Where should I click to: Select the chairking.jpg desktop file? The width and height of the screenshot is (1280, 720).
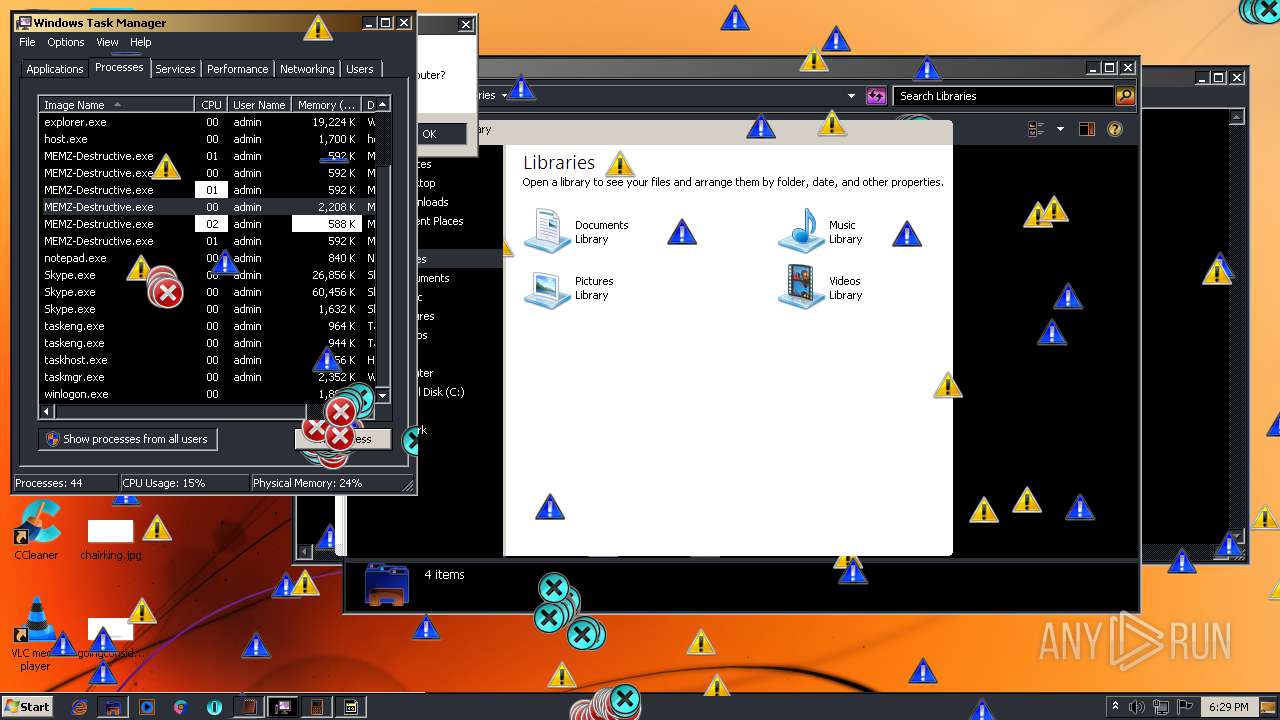pyautogui.click(x=110, y=540)
